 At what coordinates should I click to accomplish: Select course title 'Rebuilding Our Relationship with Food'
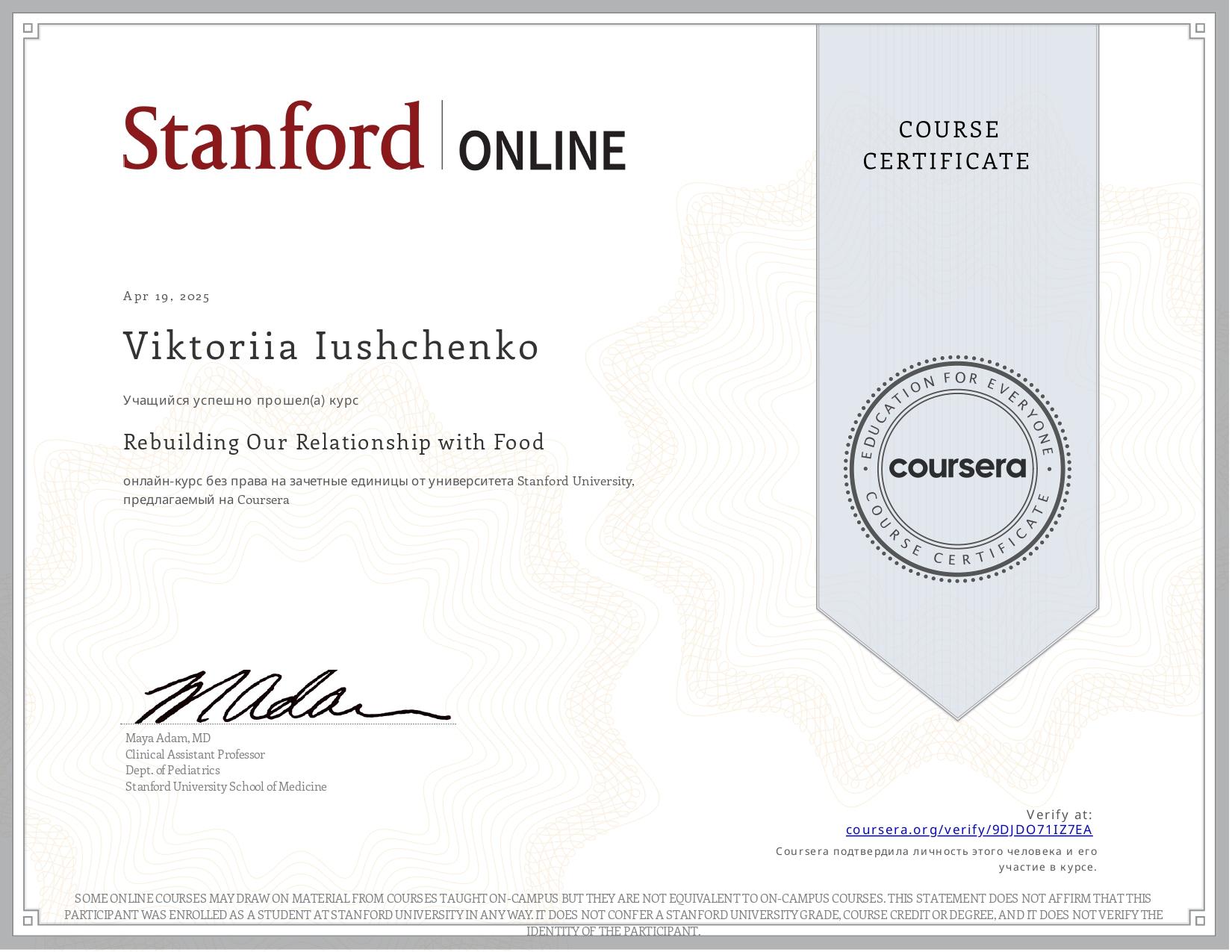tap(334, 442)
